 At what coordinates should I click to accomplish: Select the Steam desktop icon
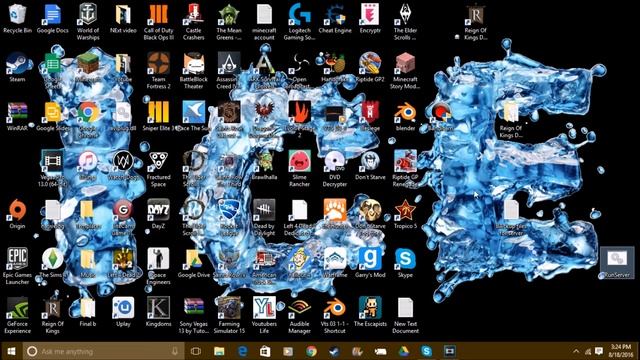click(17, 68)
